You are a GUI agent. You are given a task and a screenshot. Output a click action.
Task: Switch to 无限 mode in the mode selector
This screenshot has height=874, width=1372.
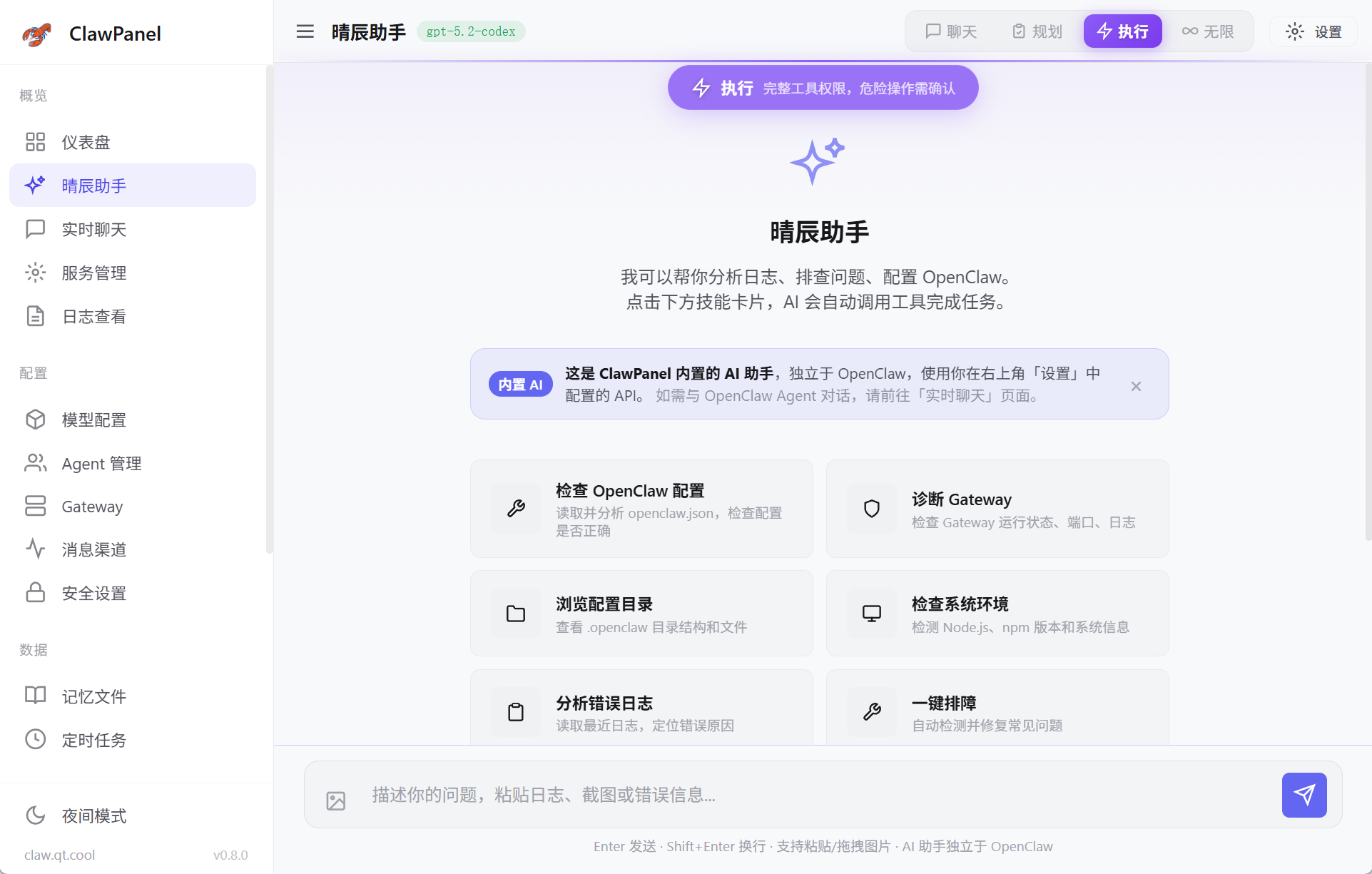pos(1208,31)
